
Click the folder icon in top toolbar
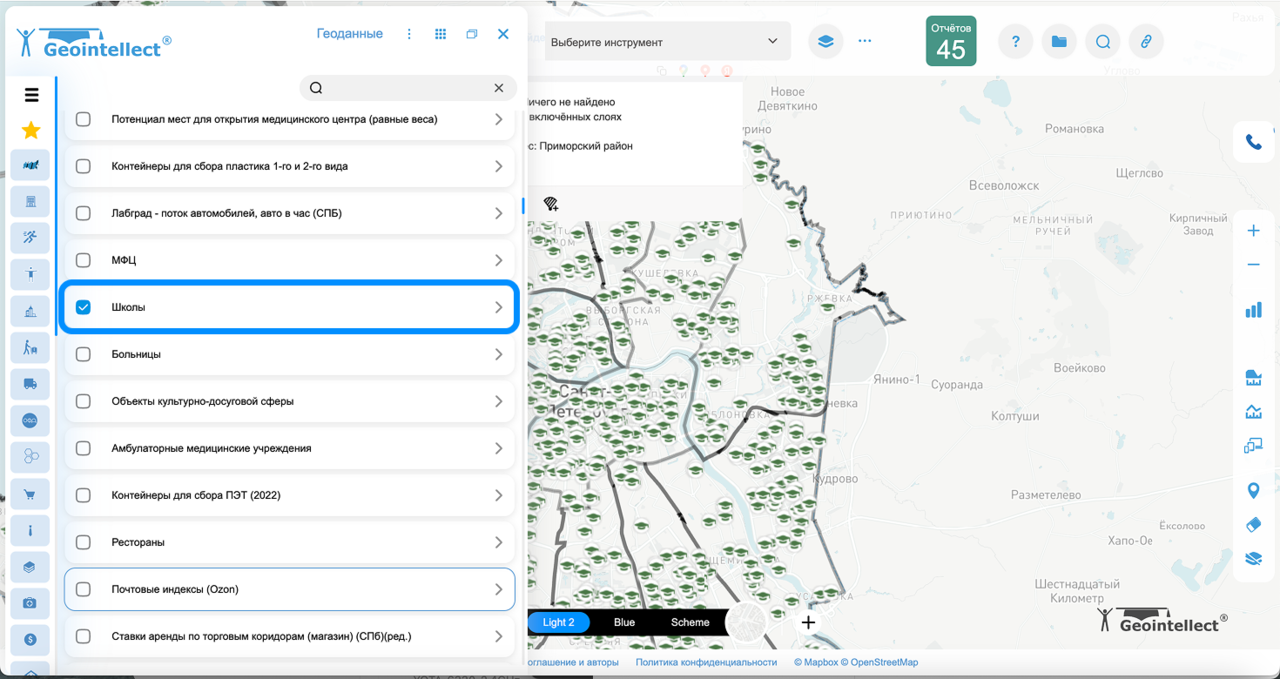(1059, 42)
